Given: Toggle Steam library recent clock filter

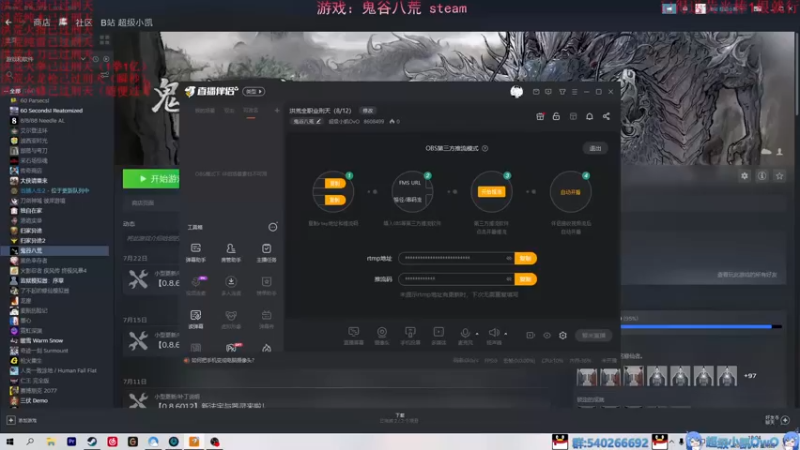Looking at the screenshot, I should (95, 59).
